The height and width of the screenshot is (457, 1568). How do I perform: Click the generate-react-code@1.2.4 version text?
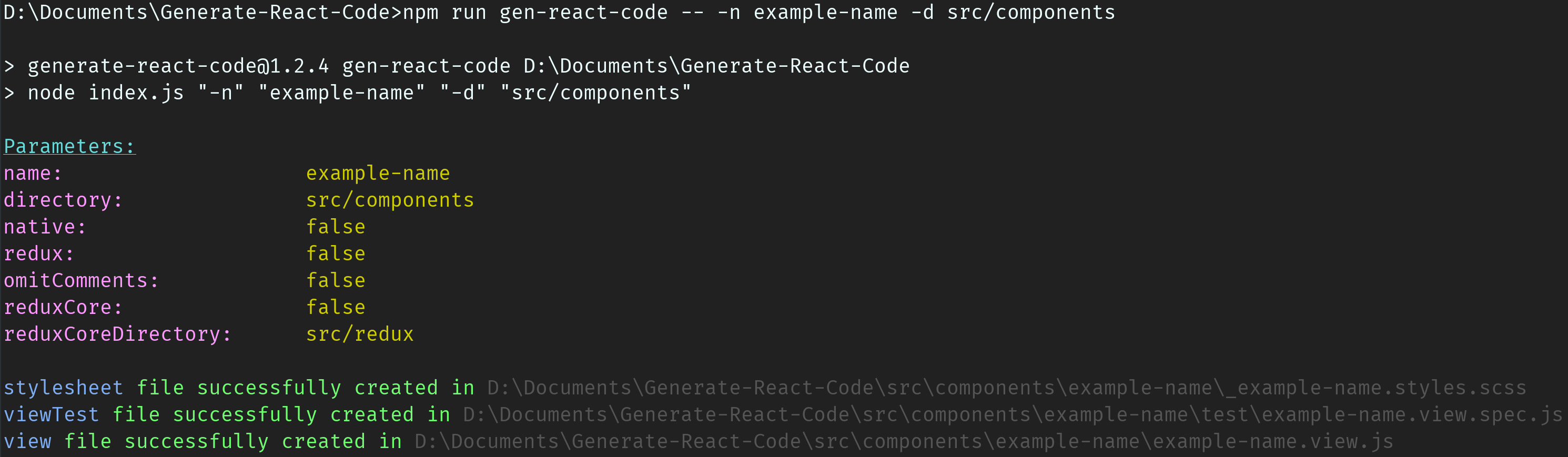tap(178, 66)
